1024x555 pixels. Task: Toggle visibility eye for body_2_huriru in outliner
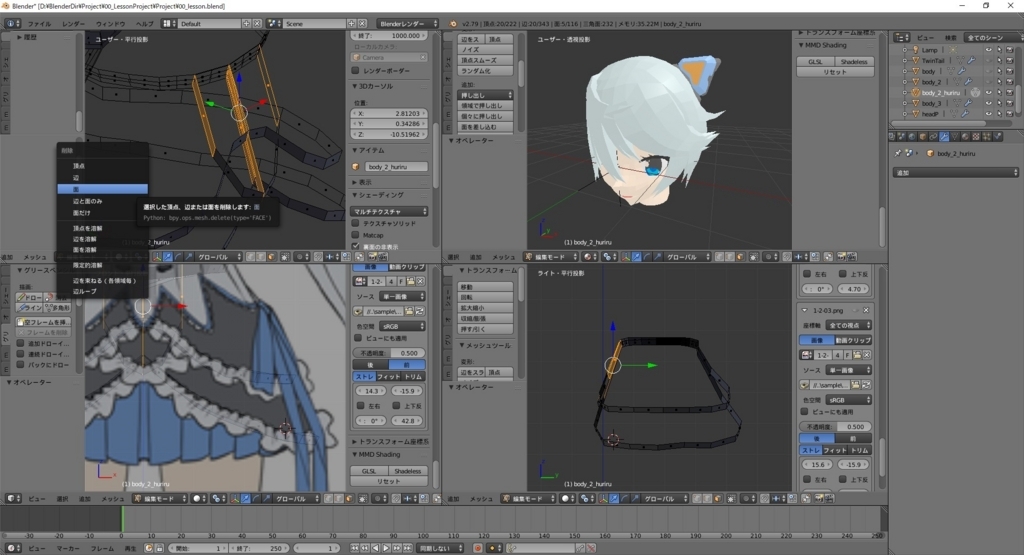tap(988, 93)
